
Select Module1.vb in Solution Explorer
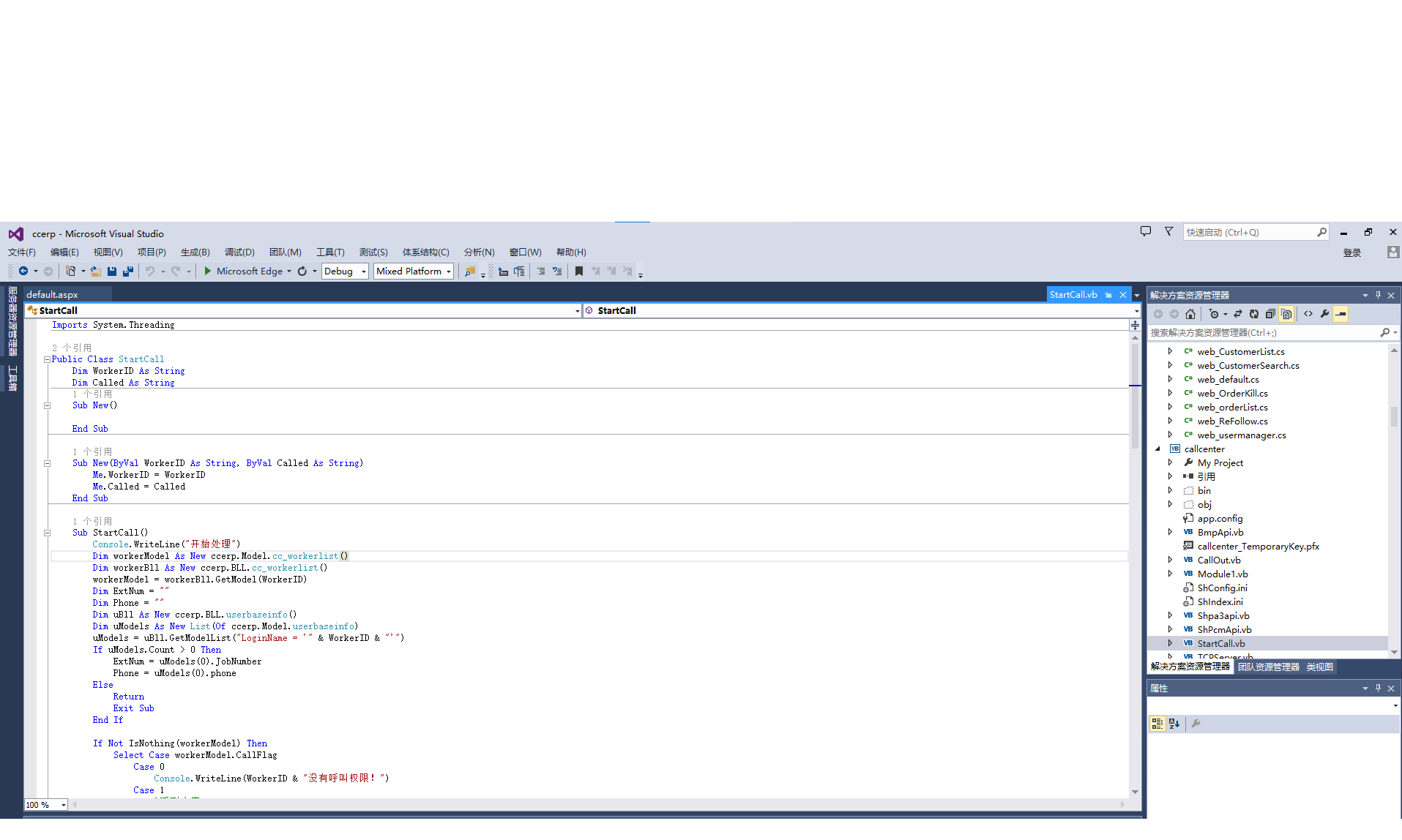pos(1223,574)
